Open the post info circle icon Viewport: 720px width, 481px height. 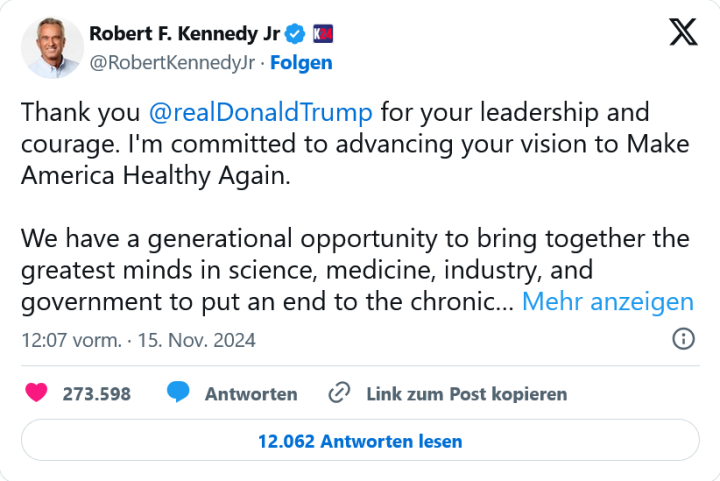coord(684,338)
